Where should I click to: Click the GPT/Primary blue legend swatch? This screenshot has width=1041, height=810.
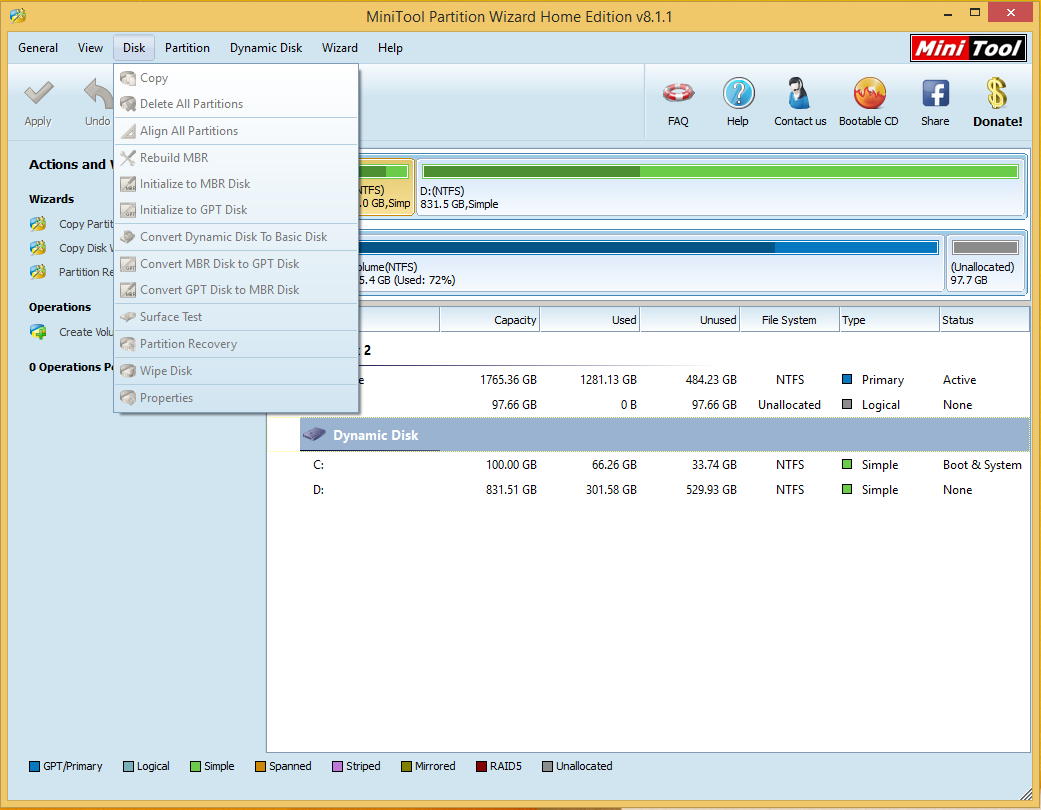pos(35,766)
